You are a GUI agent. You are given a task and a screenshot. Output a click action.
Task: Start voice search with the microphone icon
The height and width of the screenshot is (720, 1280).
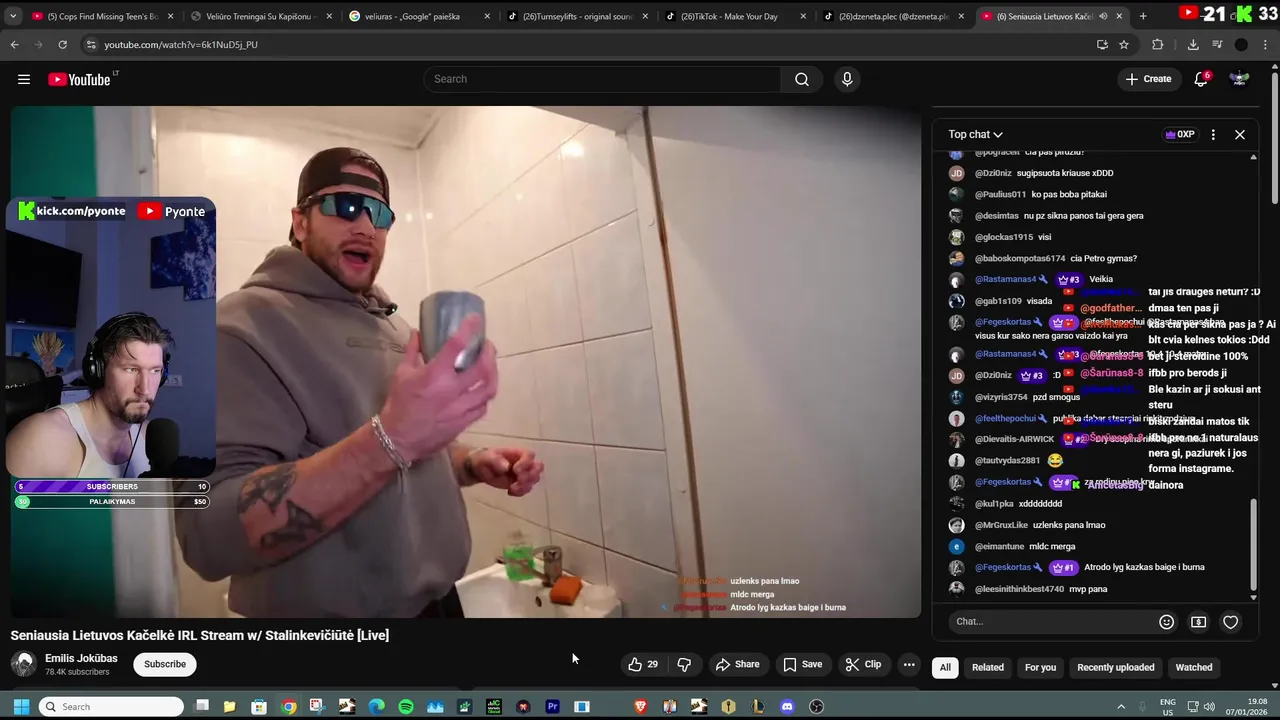(x=847, y=79)
